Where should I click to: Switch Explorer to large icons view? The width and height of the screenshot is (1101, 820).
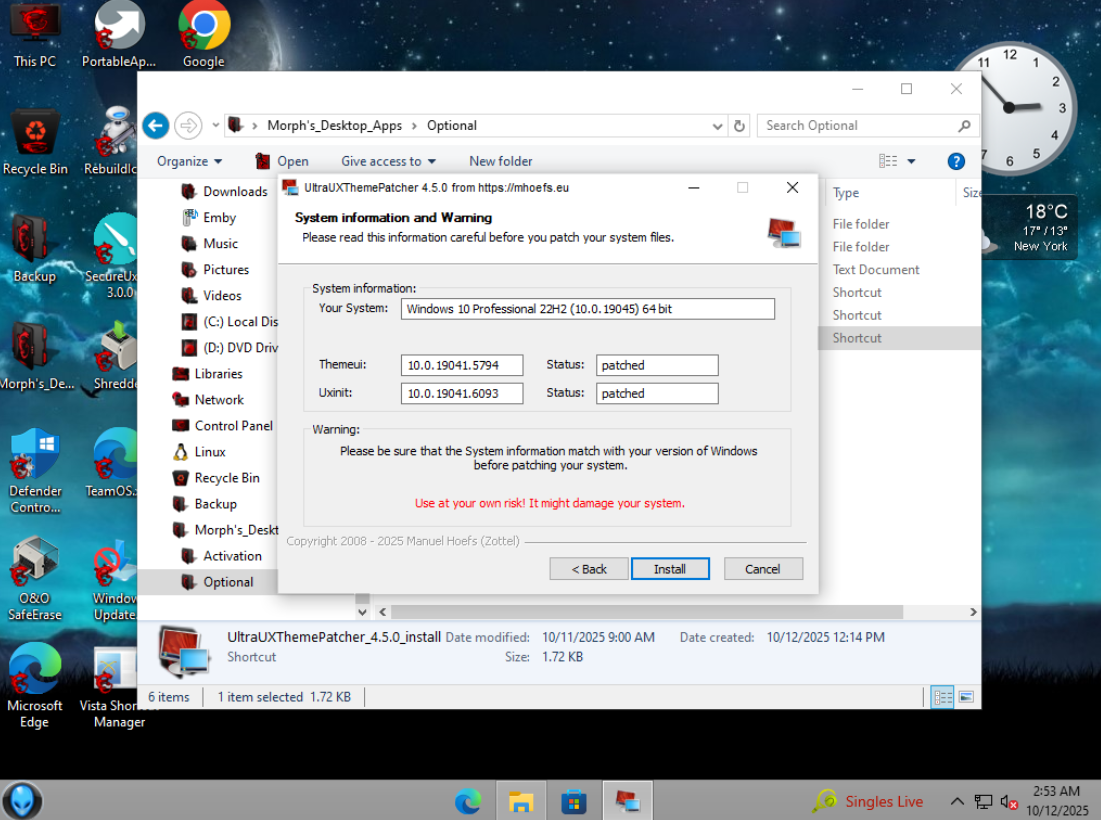click(966, 697)
